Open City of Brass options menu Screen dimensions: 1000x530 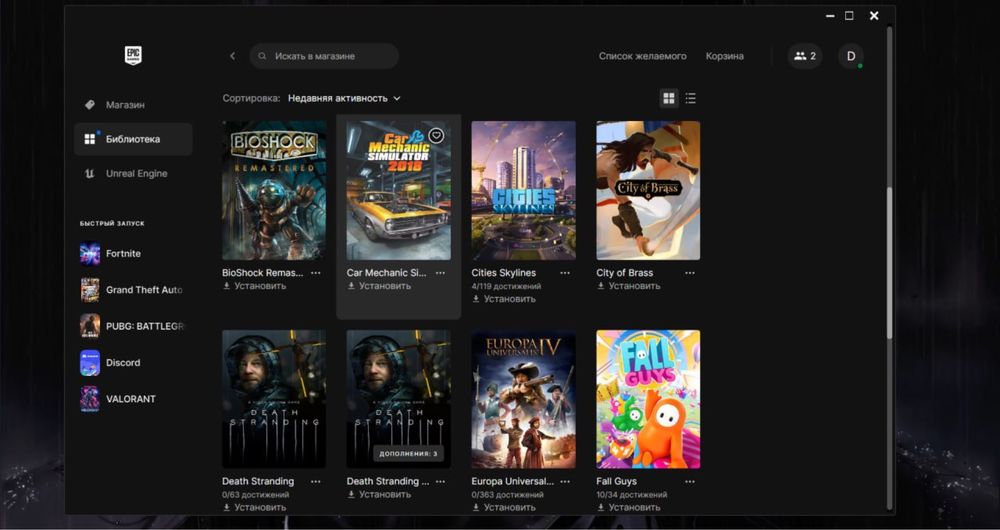coord(690,273)
